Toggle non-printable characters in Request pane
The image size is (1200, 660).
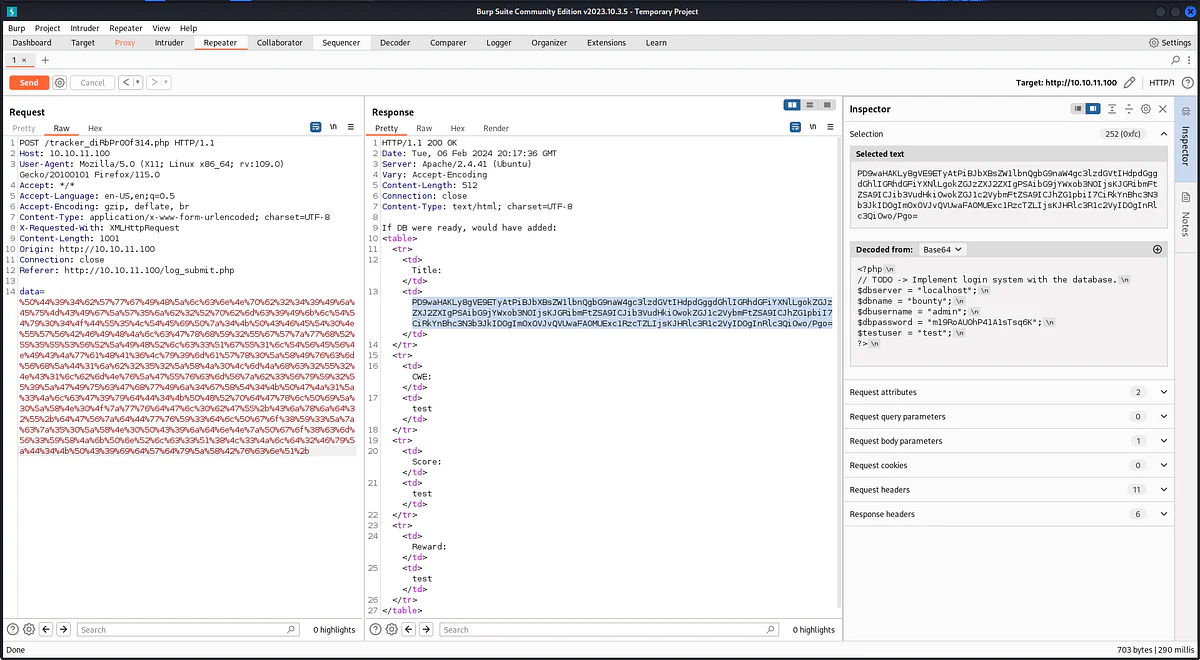[x=334, y=128]
